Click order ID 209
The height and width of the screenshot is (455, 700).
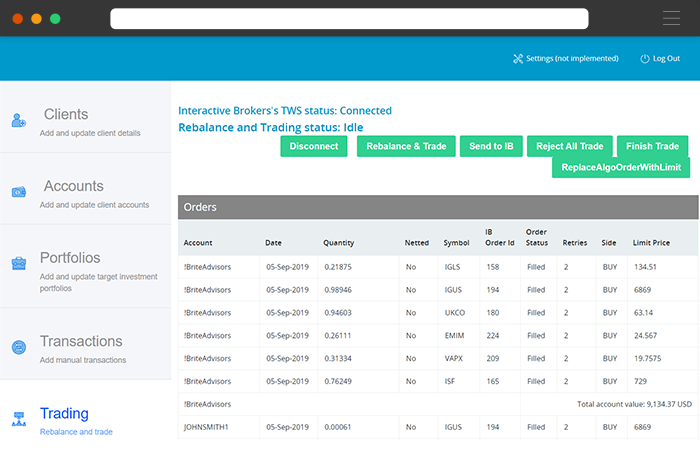[493, 359]
